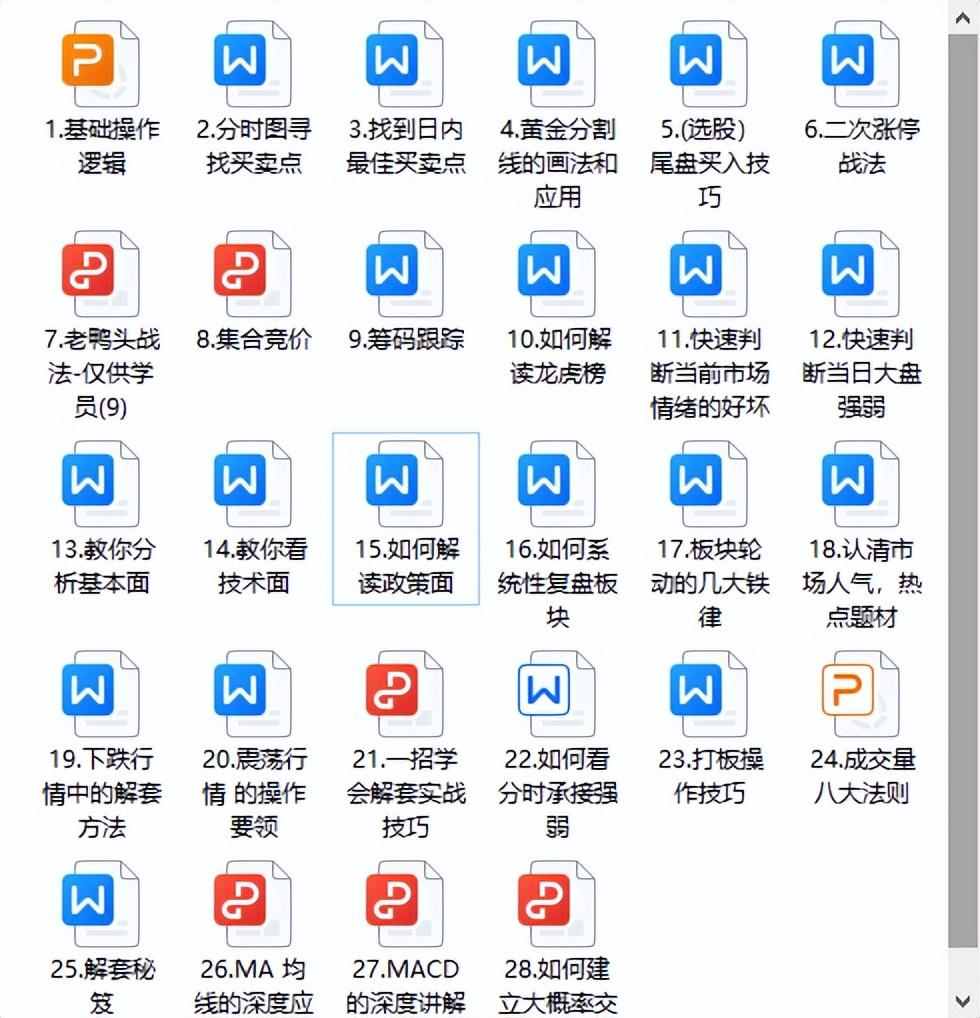Click the file name 28.如何建立大概率交易
The height and width of the screenshot is (1018, 980).
pyautogui.click(x=557, y=986)
